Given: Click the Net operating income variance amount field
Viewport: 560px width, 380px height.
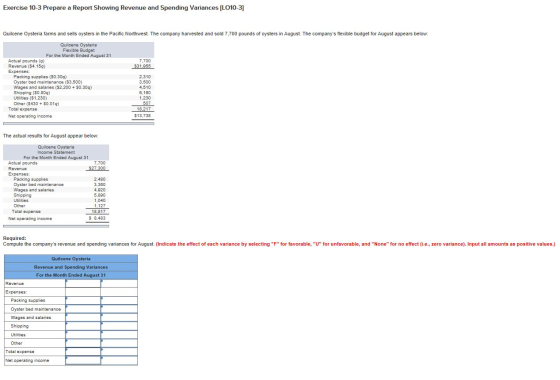Looking at the screenshot, I should [x=83, y=360].
